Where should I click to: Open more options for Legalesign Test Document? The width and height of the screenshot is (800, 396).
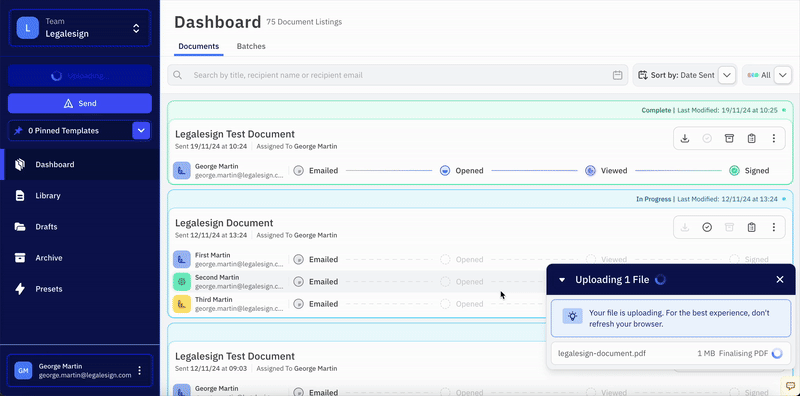773,138
